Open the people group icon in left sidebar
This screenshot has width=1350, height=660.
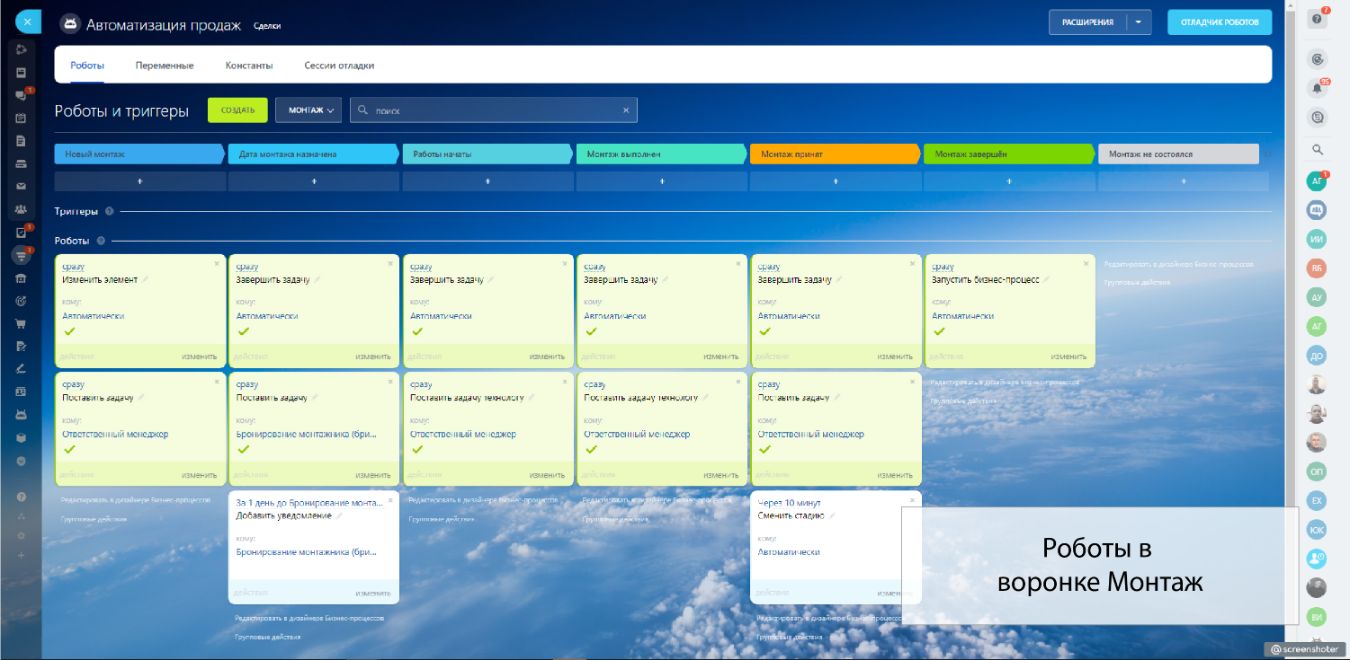coord(20,210)
